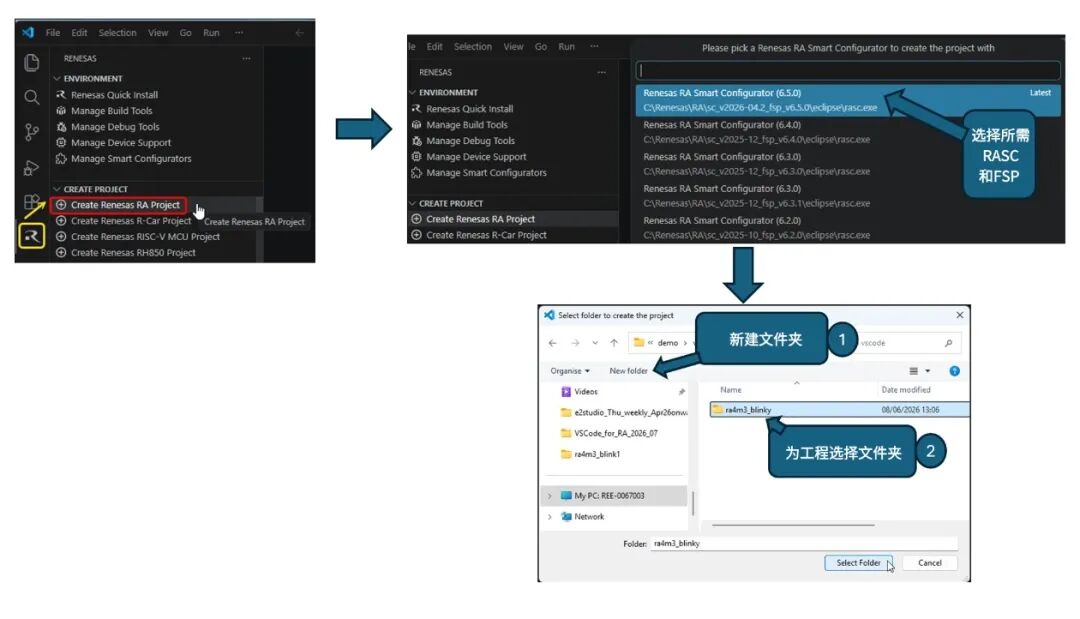Open help in the Select folder dialog

pos(955,371)
